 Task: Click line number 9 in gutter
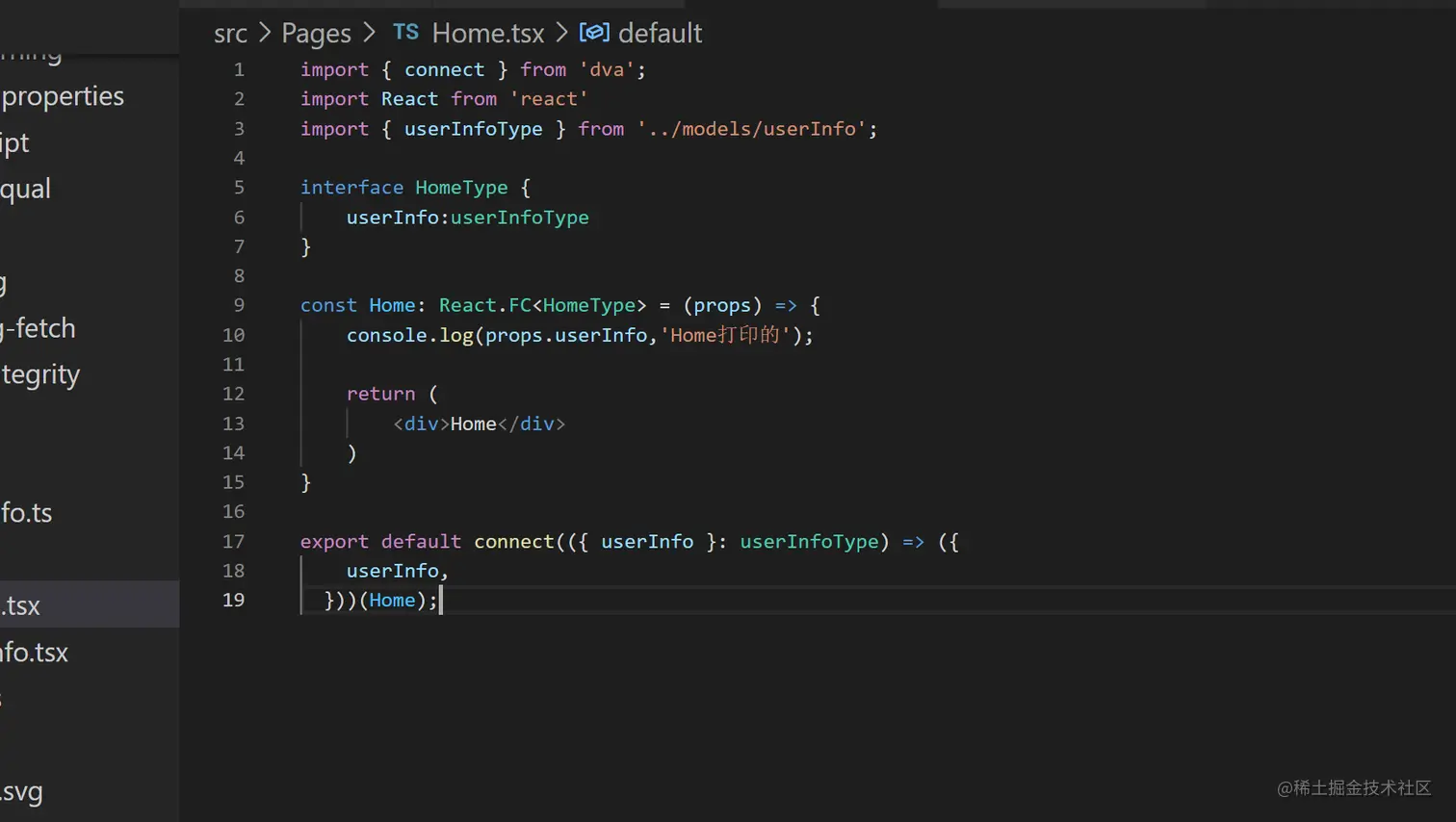(239, 306)
